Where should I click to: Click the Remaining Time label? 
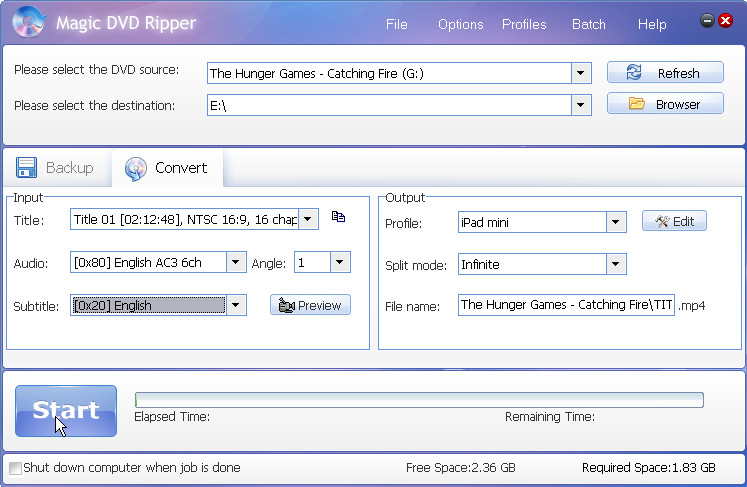coord(550,417)
